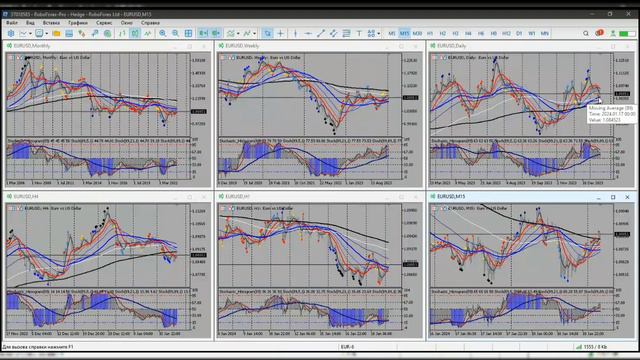This screenshot has height=360, width=640.
Task: Toggle chart shift from right edge
Action: pyautogui.click(x=216, y=33)
